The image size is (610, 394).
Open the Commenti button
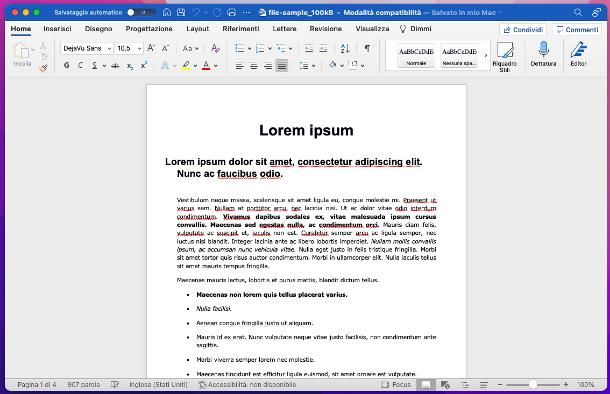(577, 30)
